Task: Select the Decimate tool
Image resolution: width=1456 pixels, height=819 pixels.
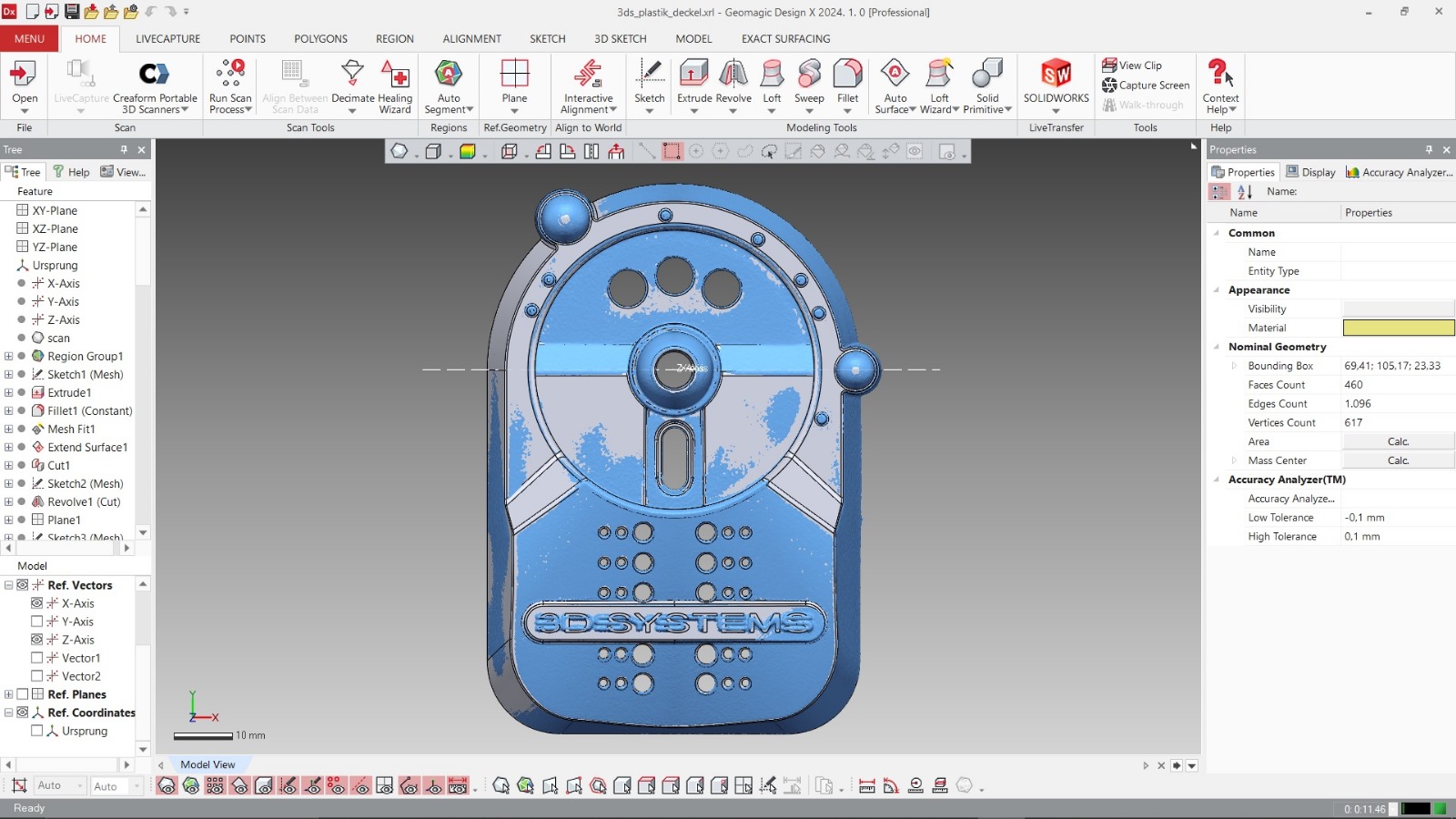Action: (x=352, y=86)
